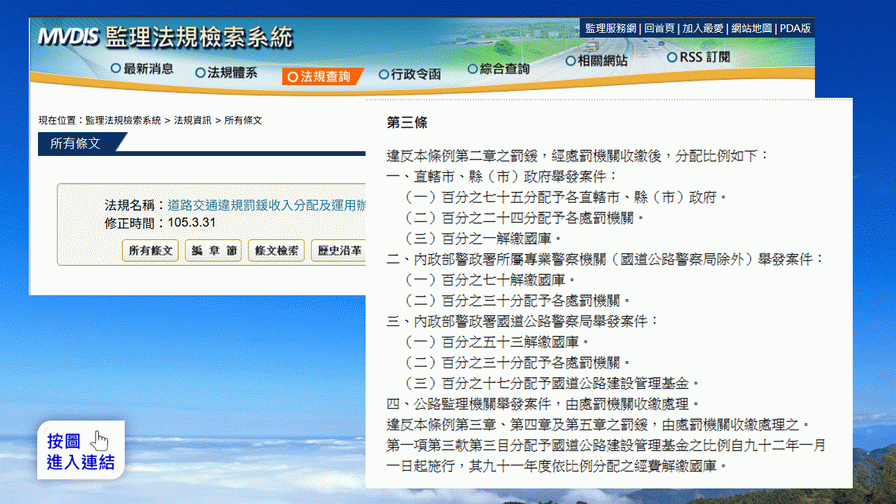Open the RSS 訂閱 tab
The image size is (896, 504).
[x=704, y=58]
